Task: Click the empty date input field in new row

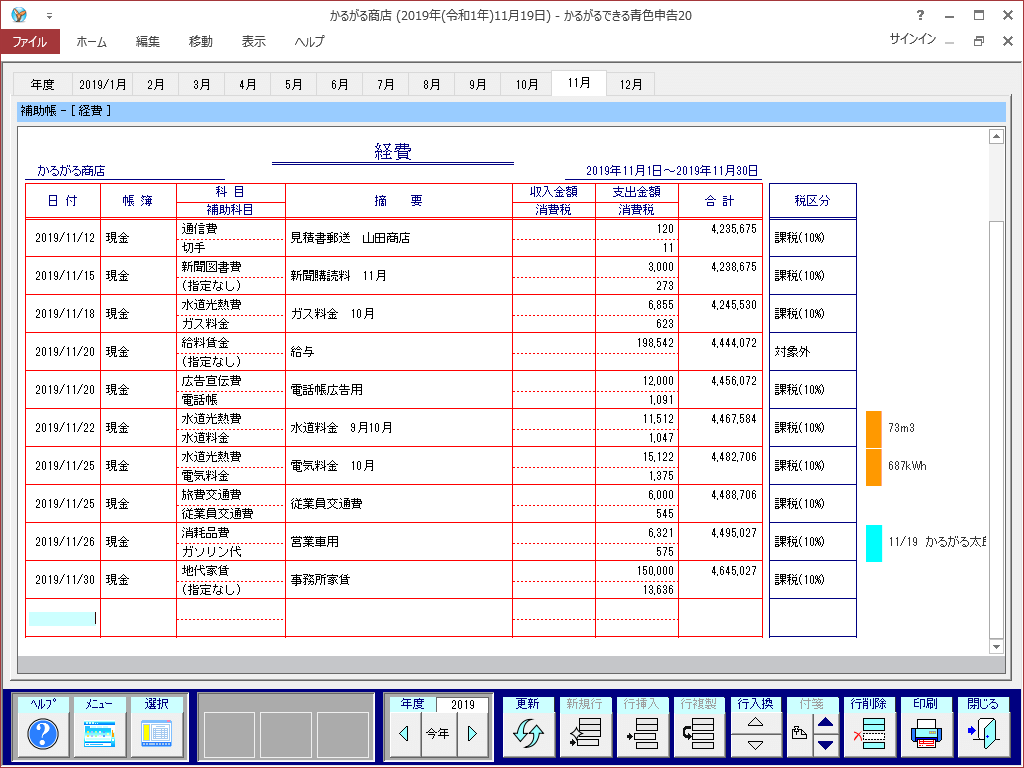Action: (x=63, y=618)
